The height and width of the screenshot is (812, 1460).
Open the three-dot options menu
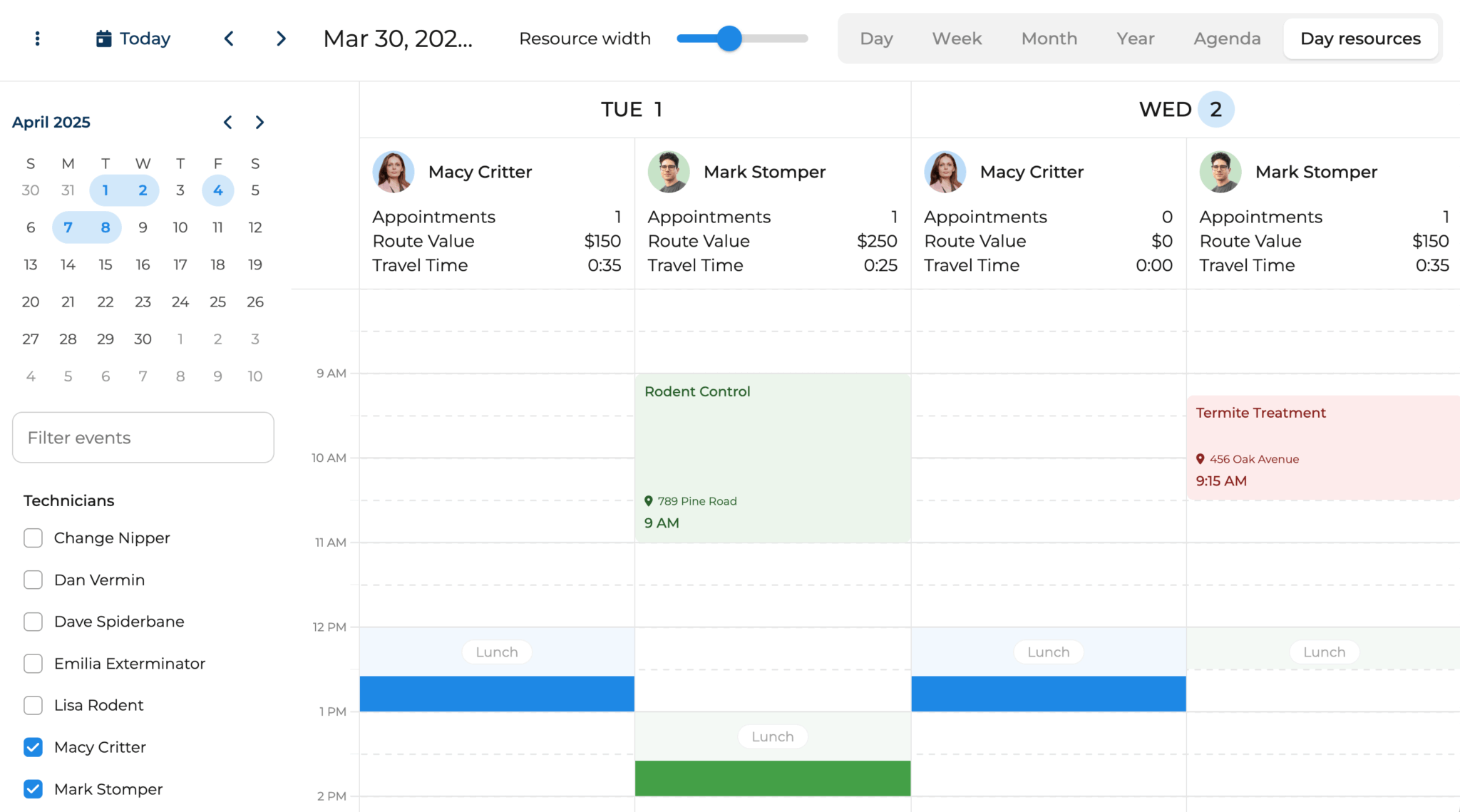click(37, 38)
